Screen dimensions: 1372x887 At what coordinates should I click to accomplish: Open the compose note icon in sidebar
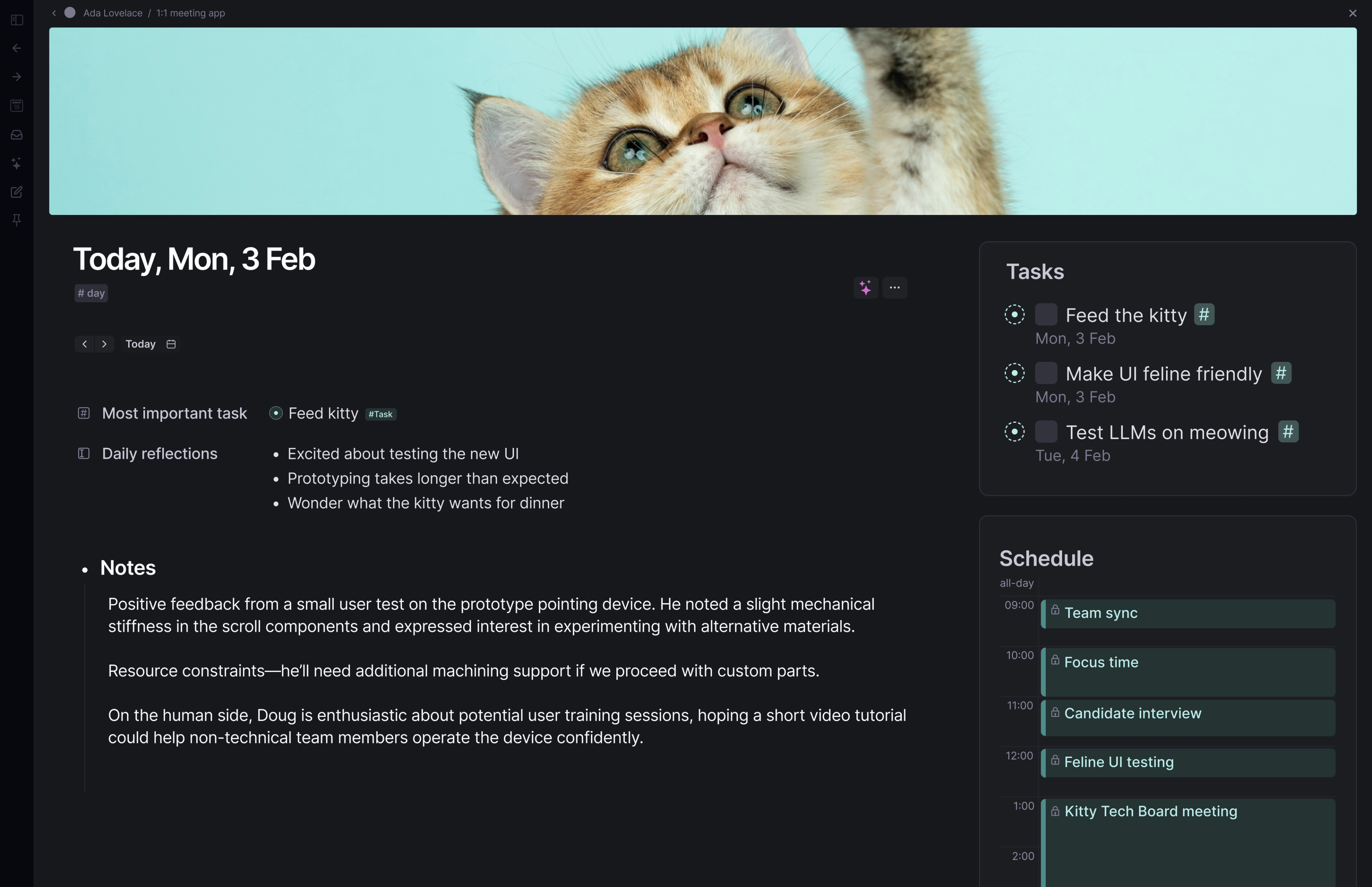click(17, 192)
